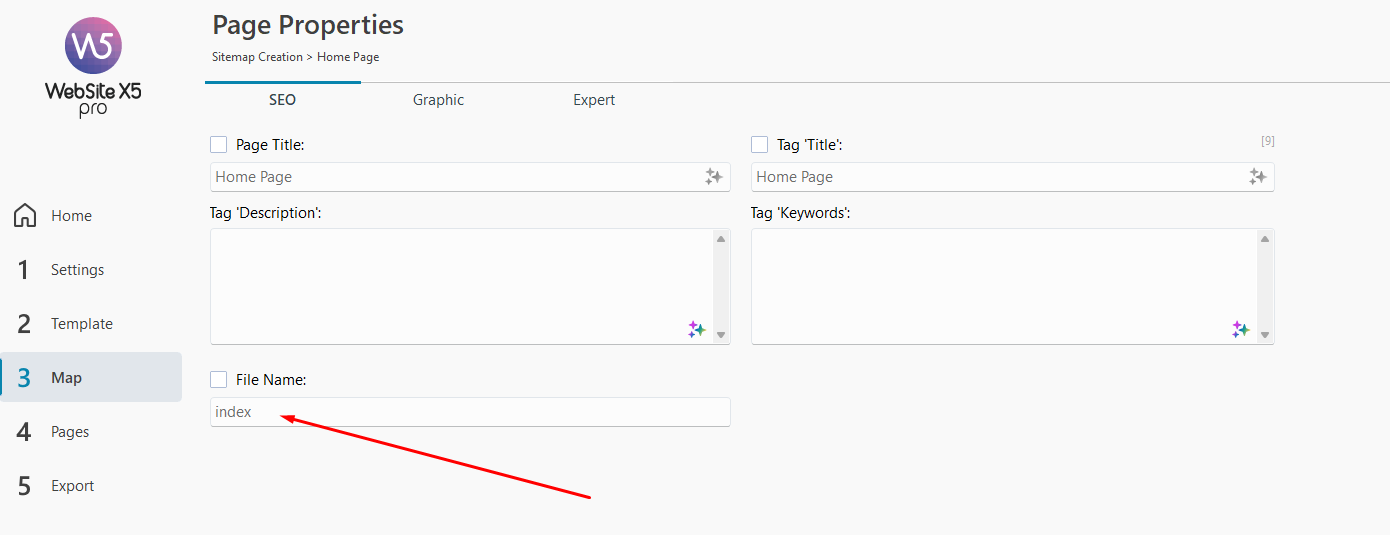Go to step 5 Export
The height and width of the screenshot is (535, 1390).
(72, 486)
